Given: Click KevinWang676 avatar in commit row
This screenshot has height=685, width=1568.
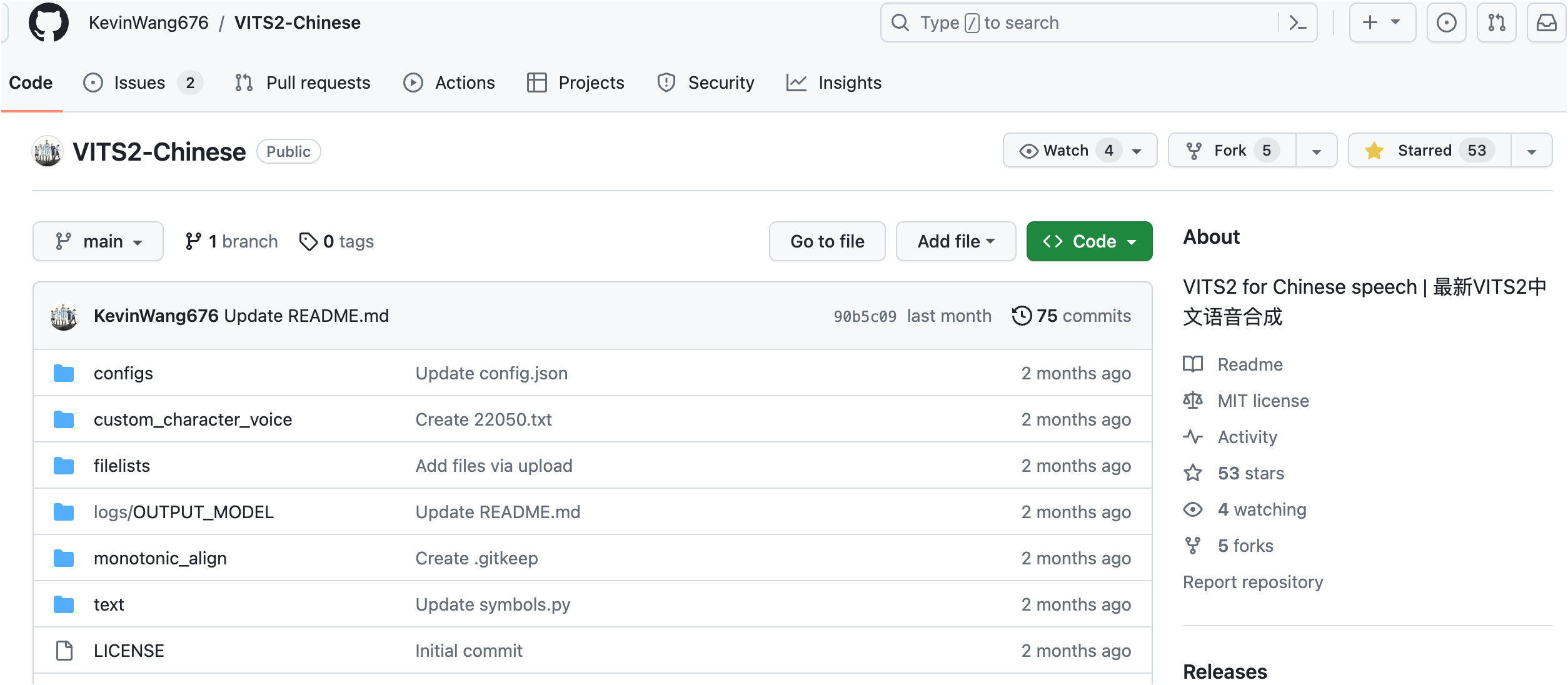Looking at the screenshot, I should (x=64, y=316).
